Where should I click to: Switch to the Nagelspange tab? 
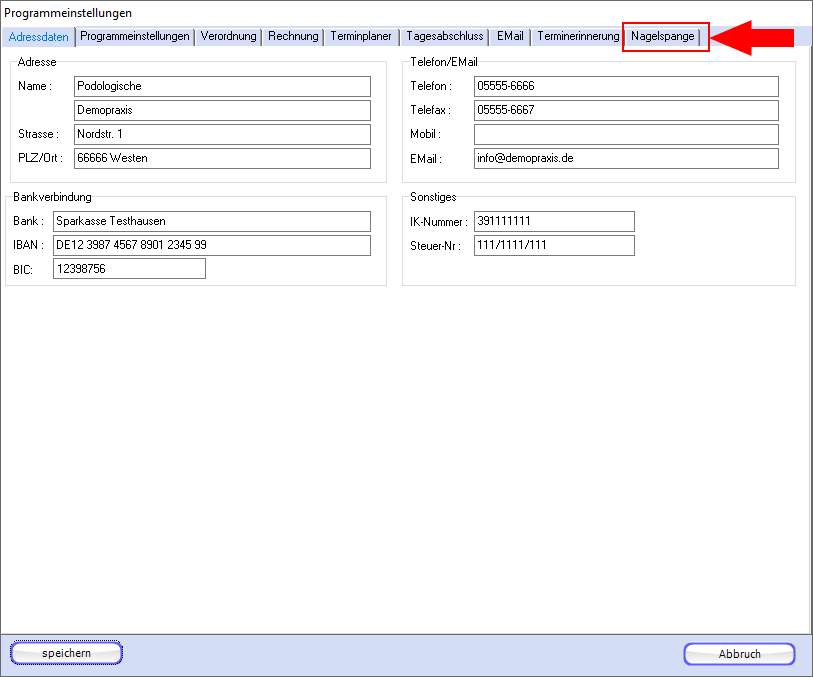coord(662,36)
